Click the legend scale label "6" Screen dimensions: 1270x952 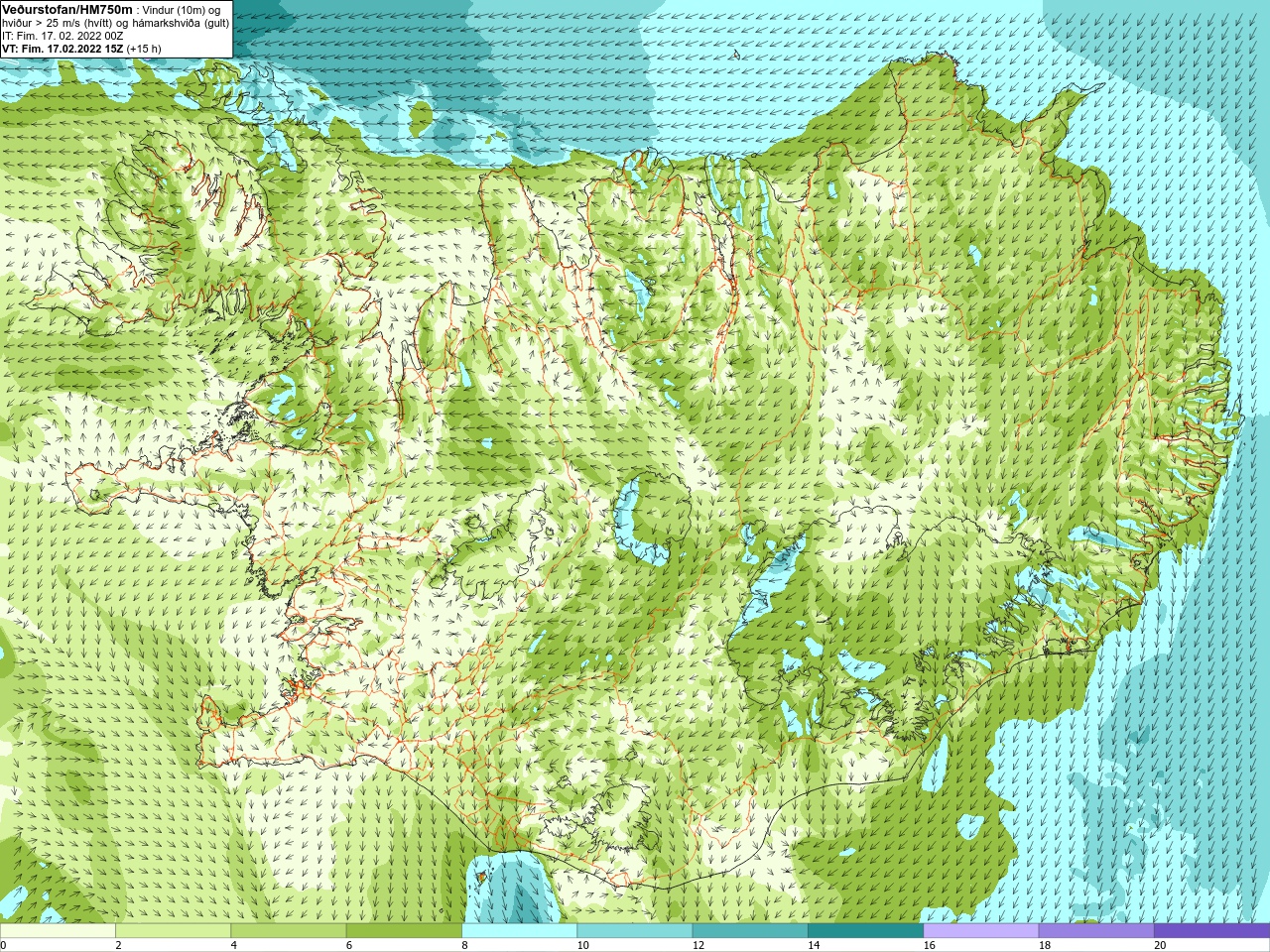[349, 945]
